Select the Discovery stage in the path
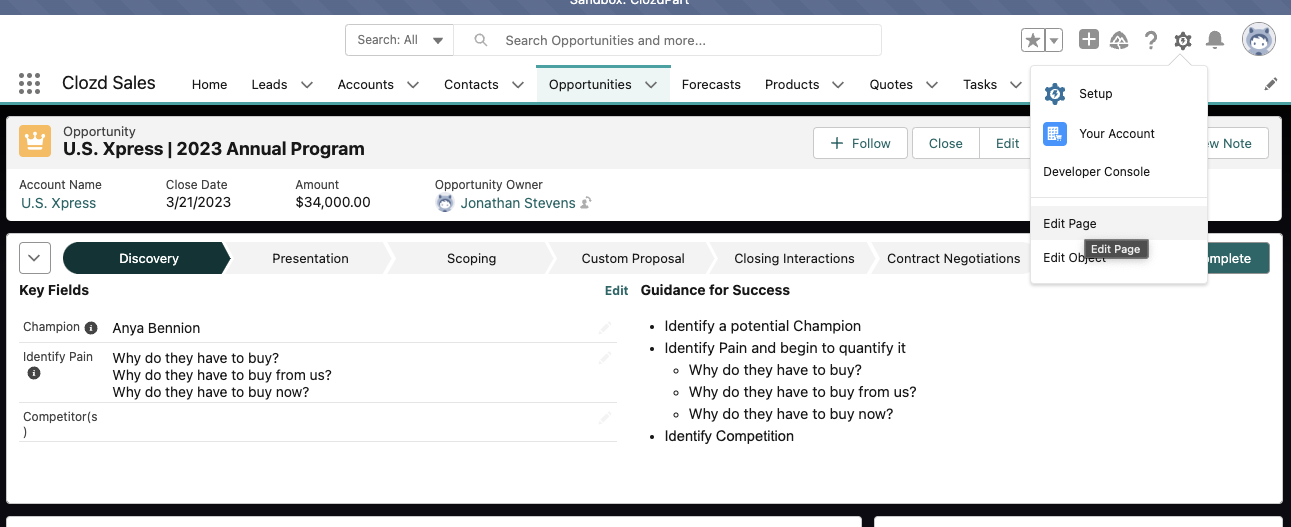The width and height of the screenshot is (1291, 527). [146, 258]
